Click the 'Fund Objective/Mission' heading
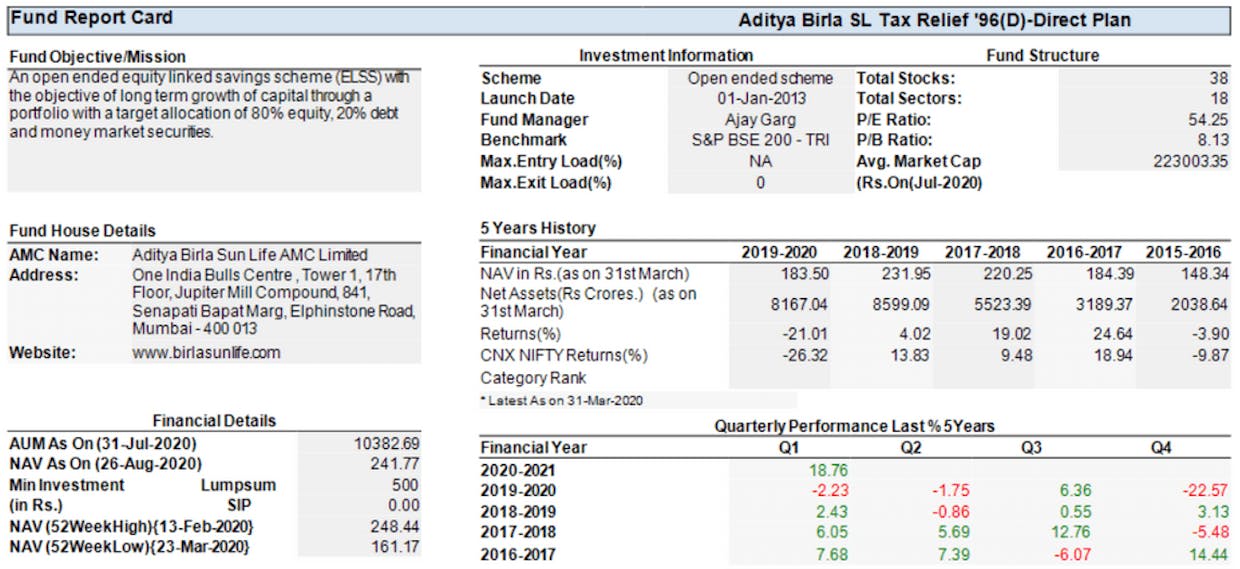 tap(97, 56)
